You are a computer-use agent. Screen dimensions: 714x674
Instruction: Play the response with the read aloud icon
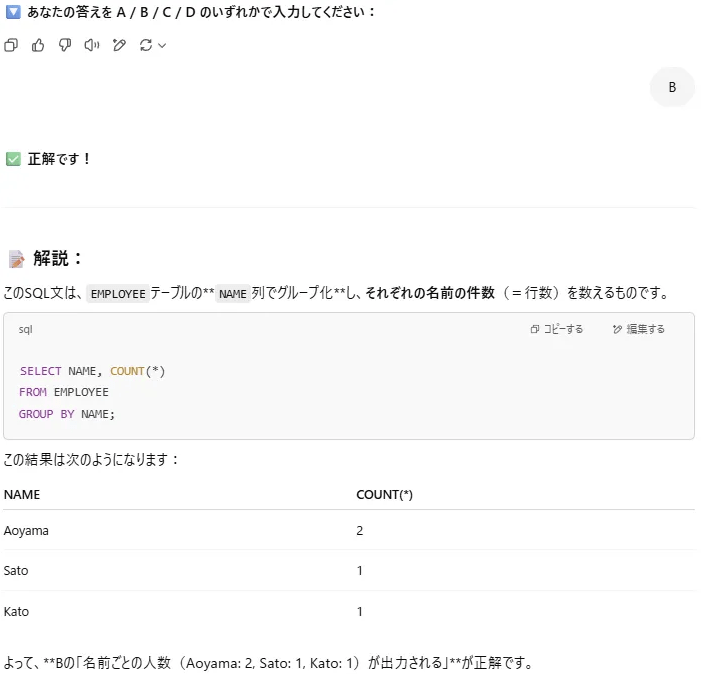pos(92,45)
